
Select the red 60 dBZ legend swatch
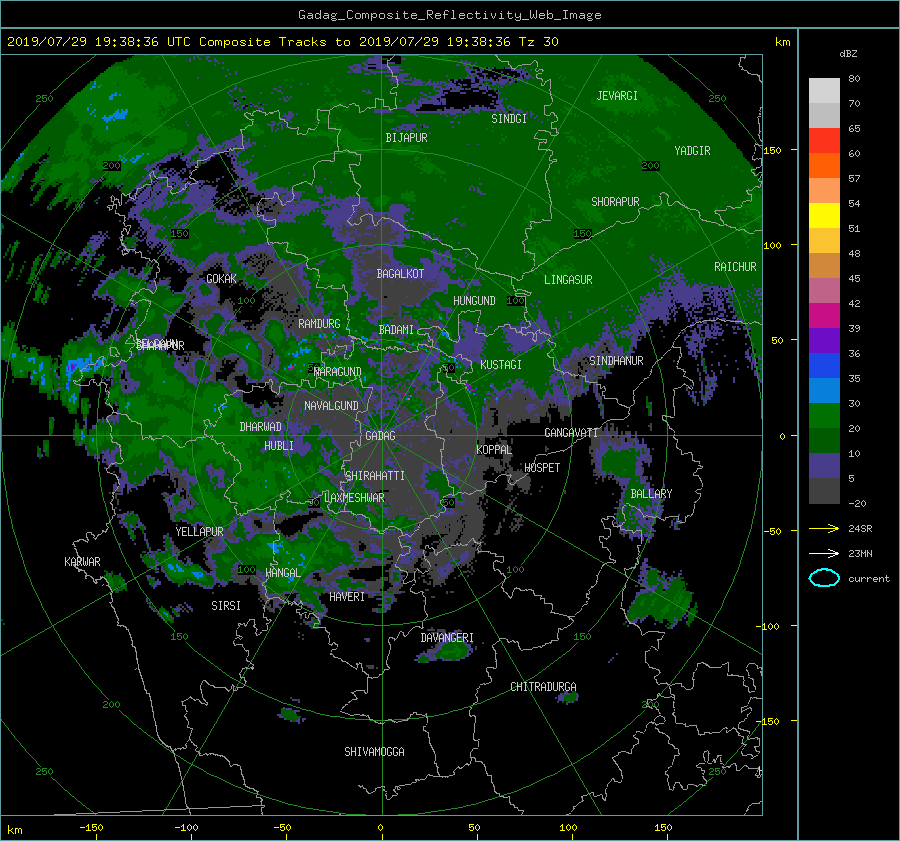click(824, 141)
